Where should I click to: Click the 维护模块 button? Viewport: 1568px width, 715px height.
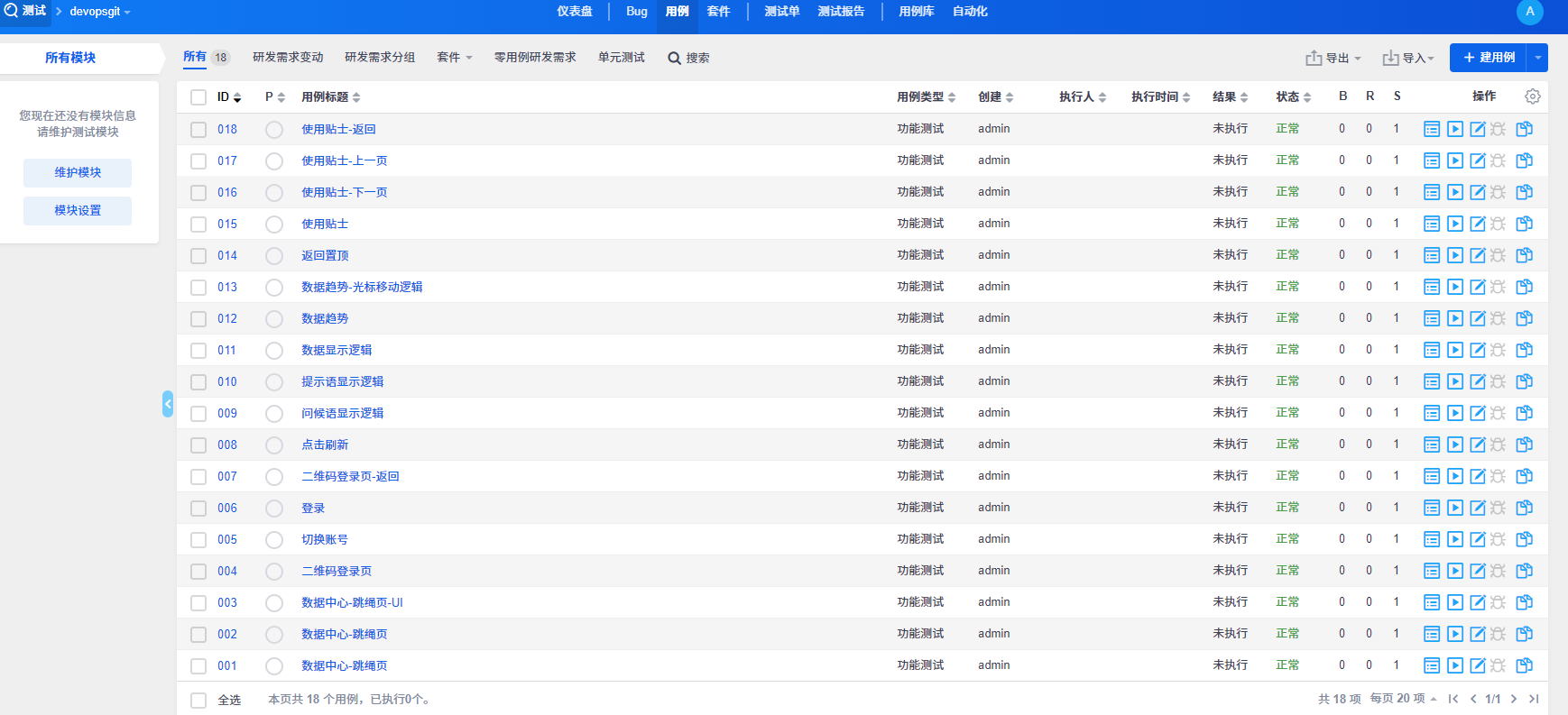click(78, 172)
